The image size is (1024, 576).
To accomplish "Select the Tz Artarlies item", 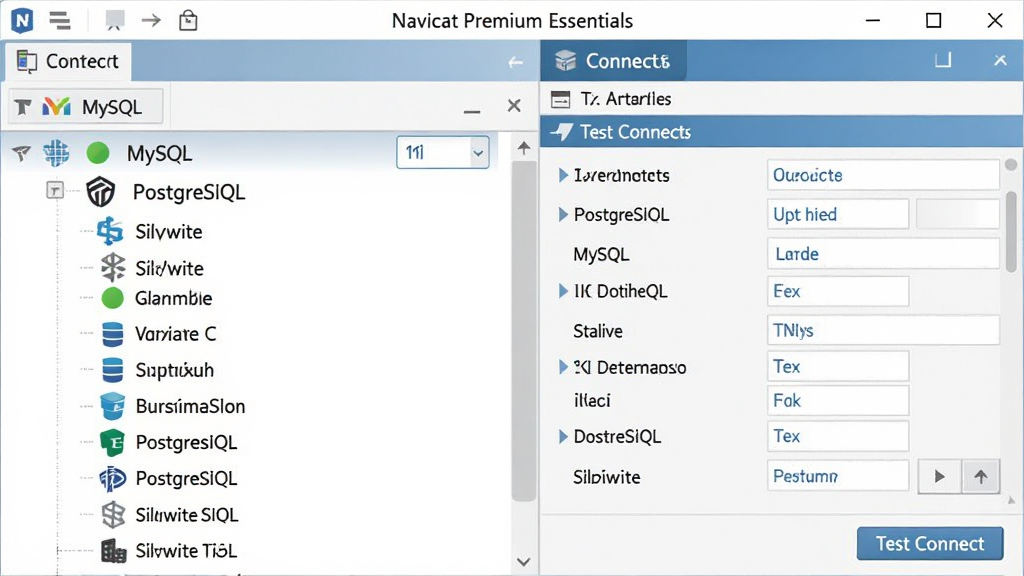I will coord(781,99).
